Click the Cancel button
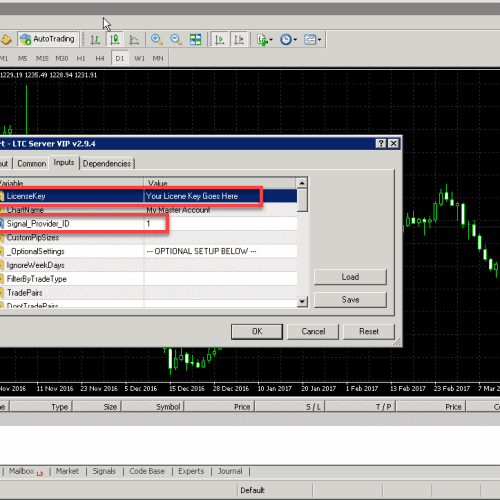Screen dimensions: 500x500 [313, 332]
